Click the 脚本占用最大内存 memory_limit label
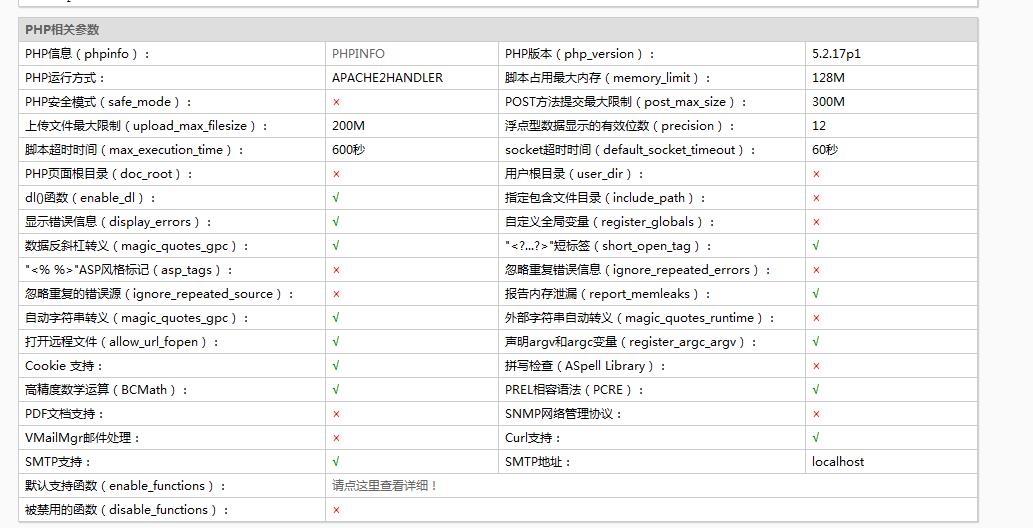The height and width of the screenshot is (528, 1033). tap(607, 78)
